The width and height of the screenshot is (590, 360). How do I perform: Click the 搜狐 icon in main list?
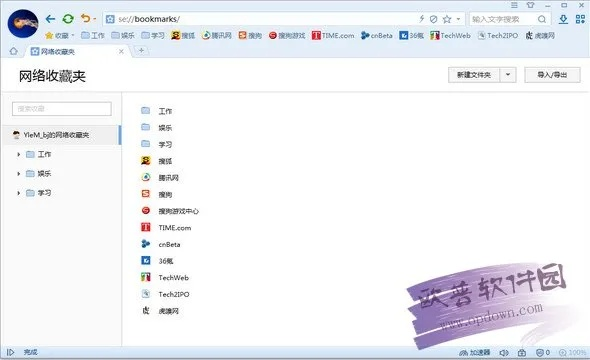[146, 161]
